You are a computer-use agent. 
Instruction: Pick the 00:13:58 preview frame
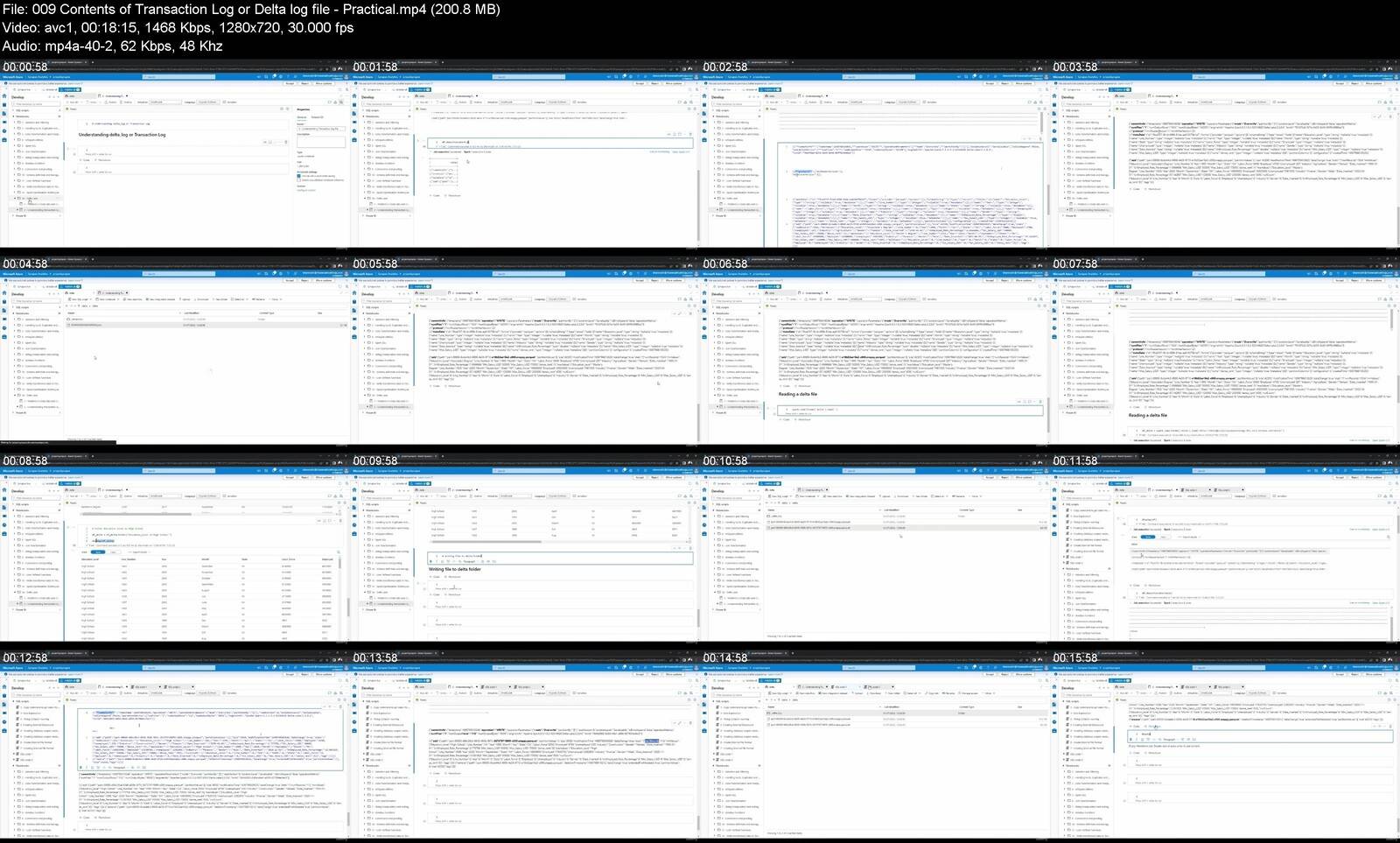(525, 745)
